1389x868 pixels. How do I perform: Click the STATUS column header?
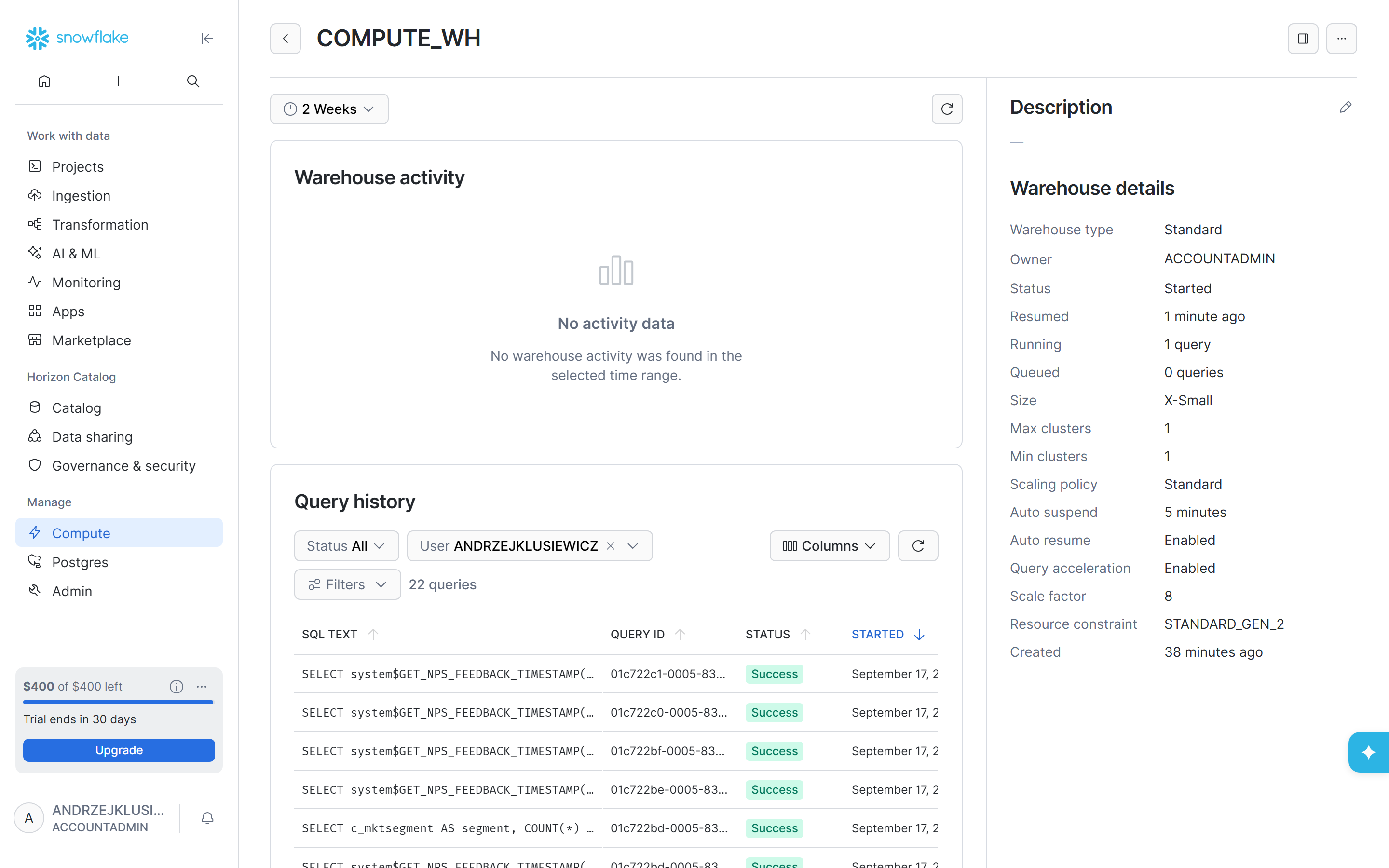767,634
